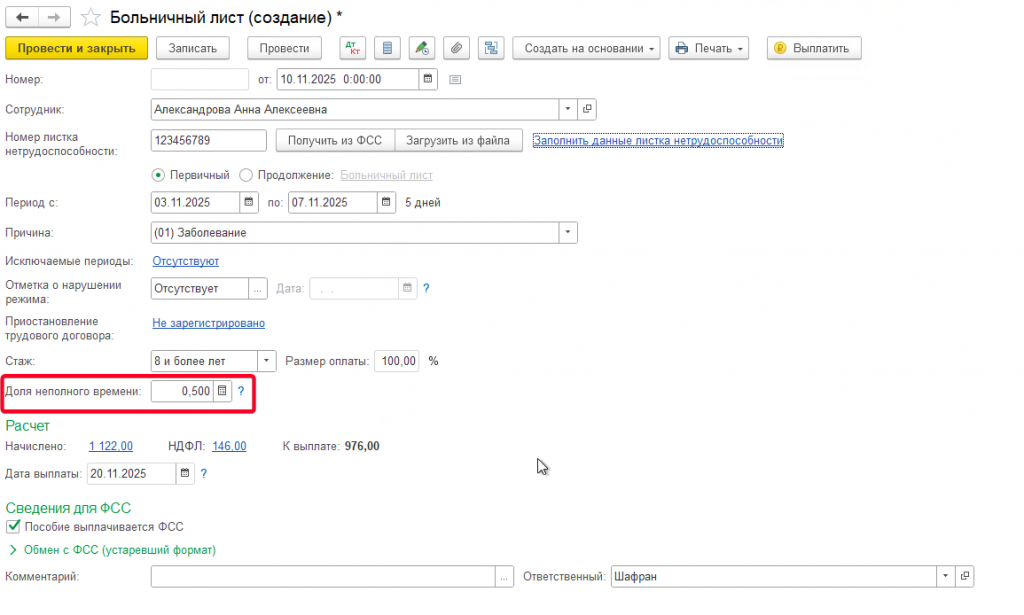1024x615 pixels.
Task: Attach files using the paperclip icon
Action: click(456, 48)
